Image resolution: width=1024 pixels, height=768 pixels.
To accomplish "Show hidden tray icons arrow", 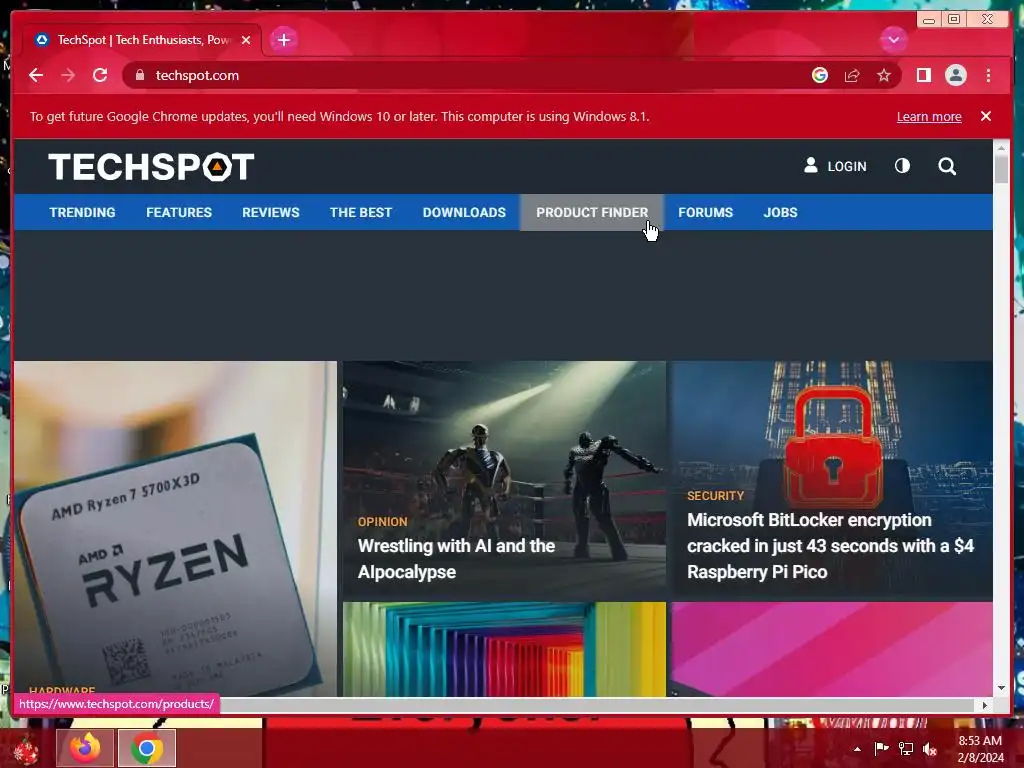I will pyautogui.click(x=857, y=749).
